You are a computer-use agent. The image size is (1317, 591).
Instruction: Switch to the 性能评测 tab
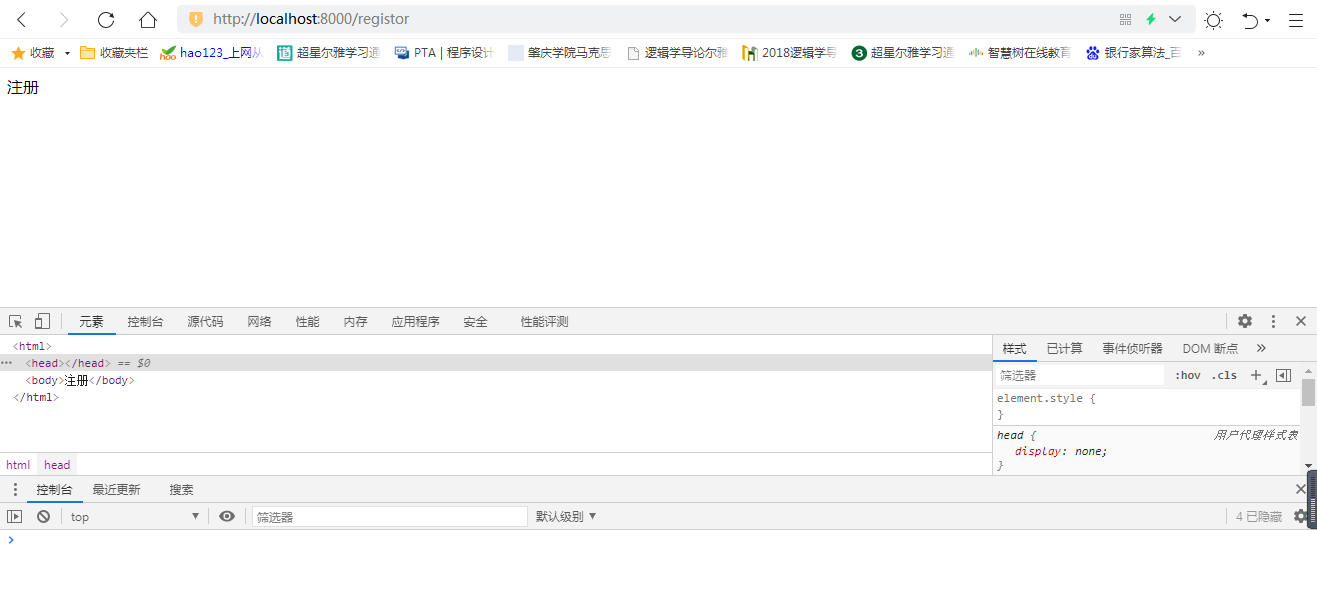[544, 322]
